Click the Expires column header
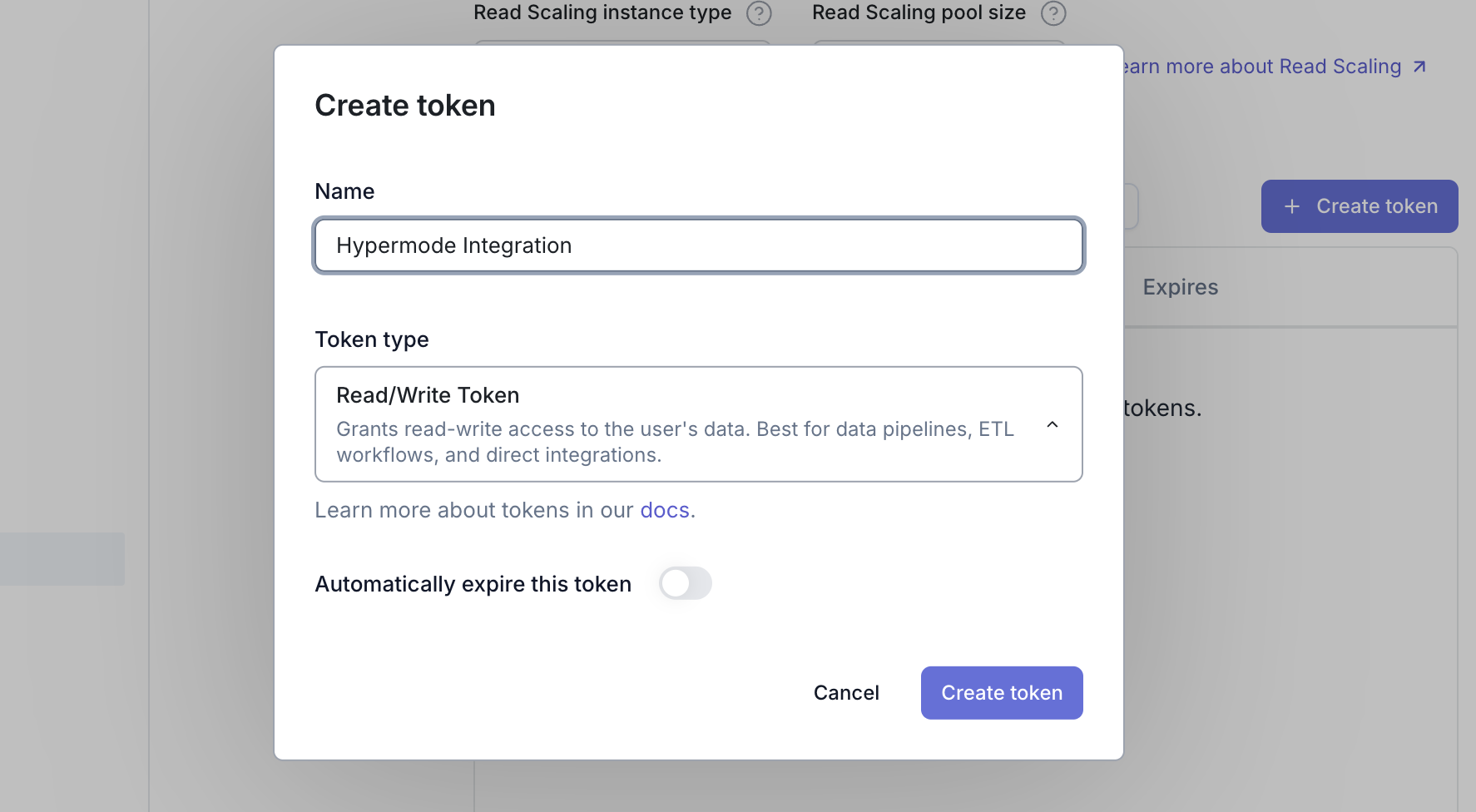This screenshot has height=812, width=1476. coord(1180,287)
